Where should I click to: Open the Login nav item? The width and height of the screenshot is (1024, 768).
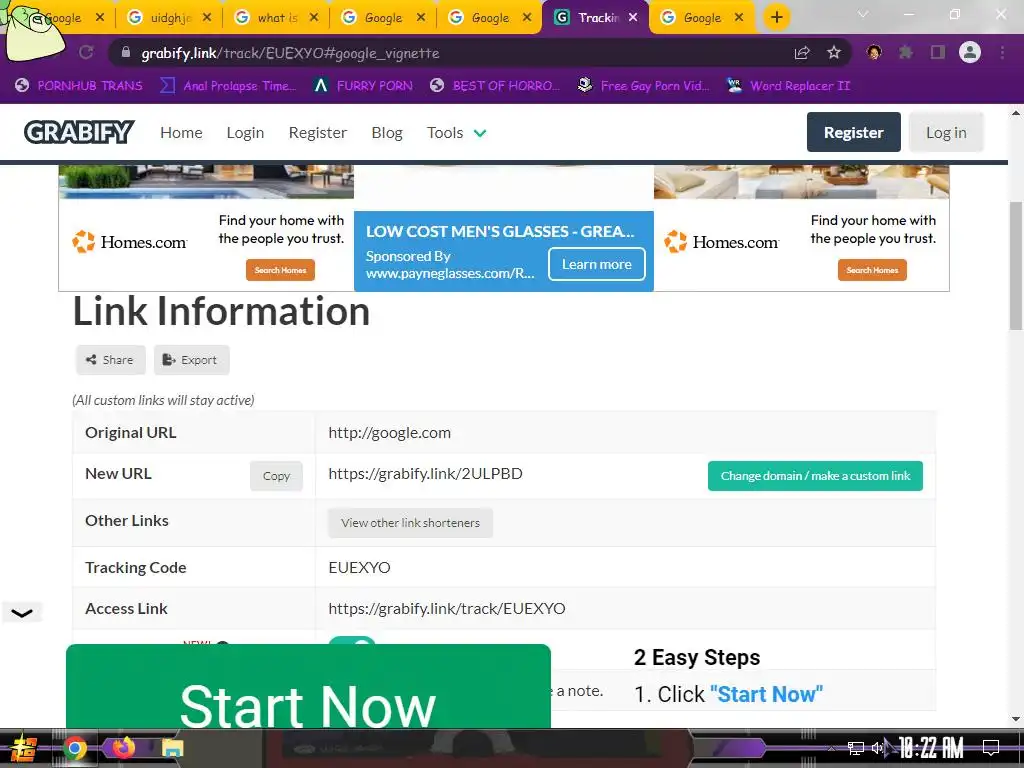pyautogui.click(x=245, y=133)
